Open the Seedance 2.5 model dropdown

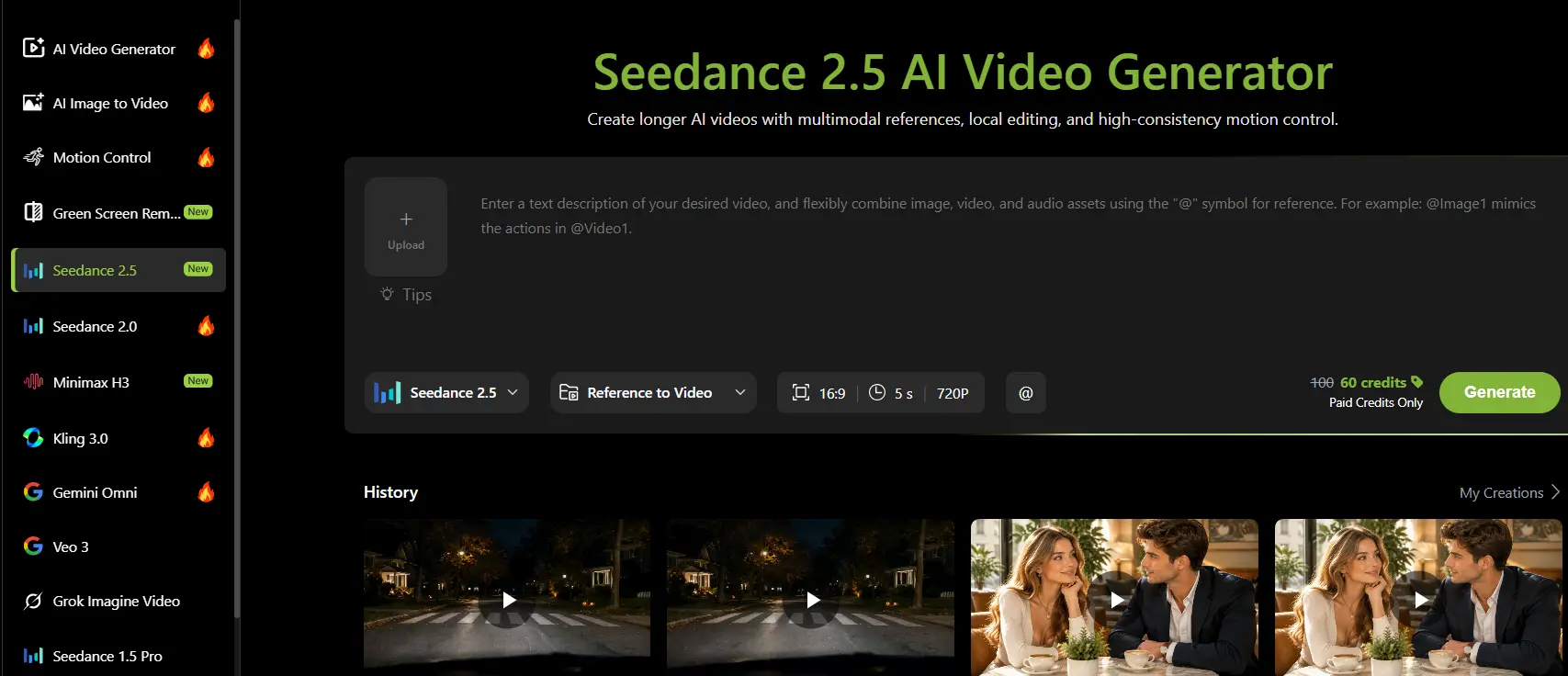point(446,392)
